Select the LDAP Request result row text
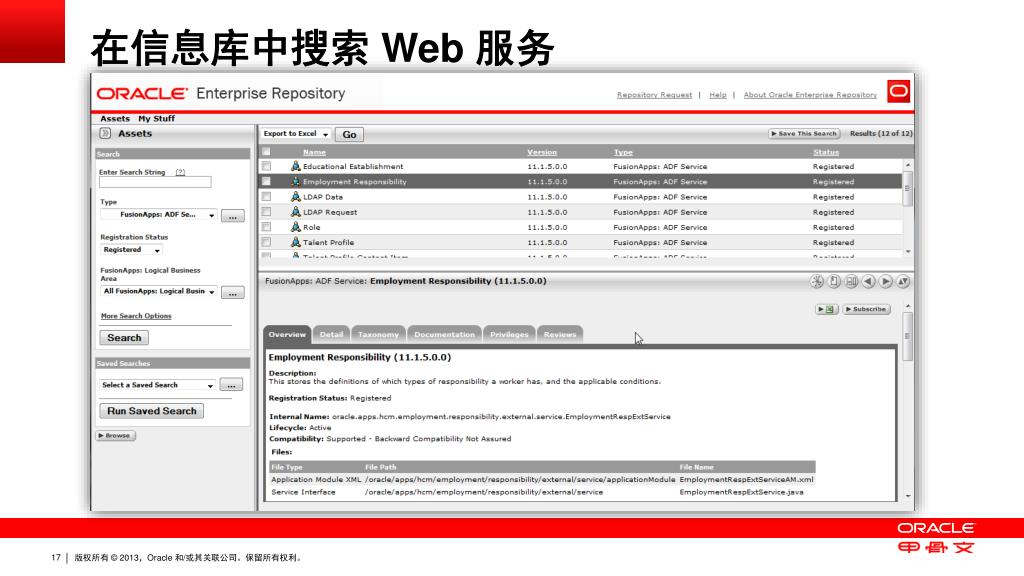 pos(330,212)
